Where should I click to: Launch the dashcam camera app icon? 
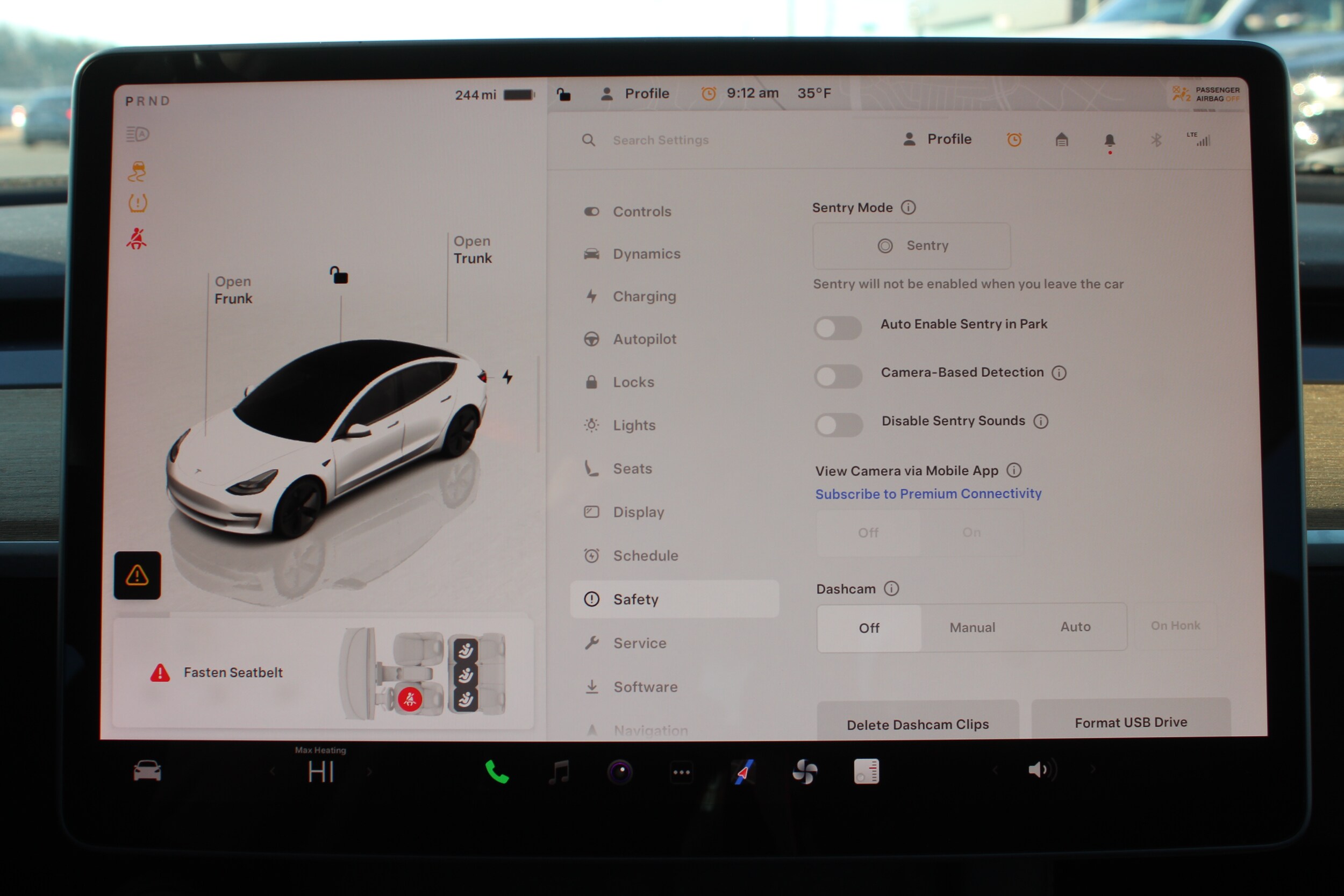click(x=619, y=772)
